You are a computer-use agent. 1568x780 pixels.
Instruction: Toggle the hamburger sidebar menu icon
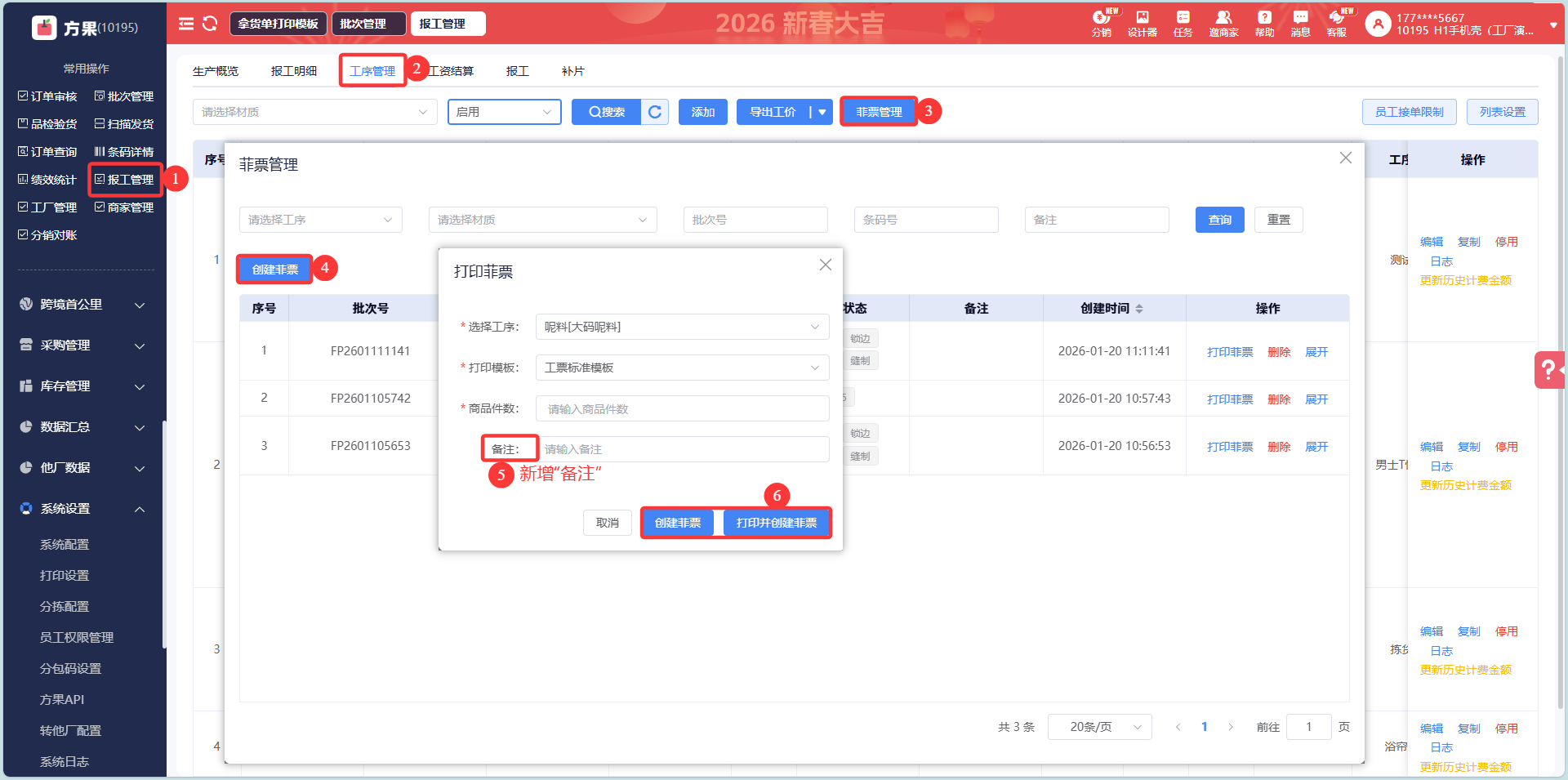pos(186,24)
